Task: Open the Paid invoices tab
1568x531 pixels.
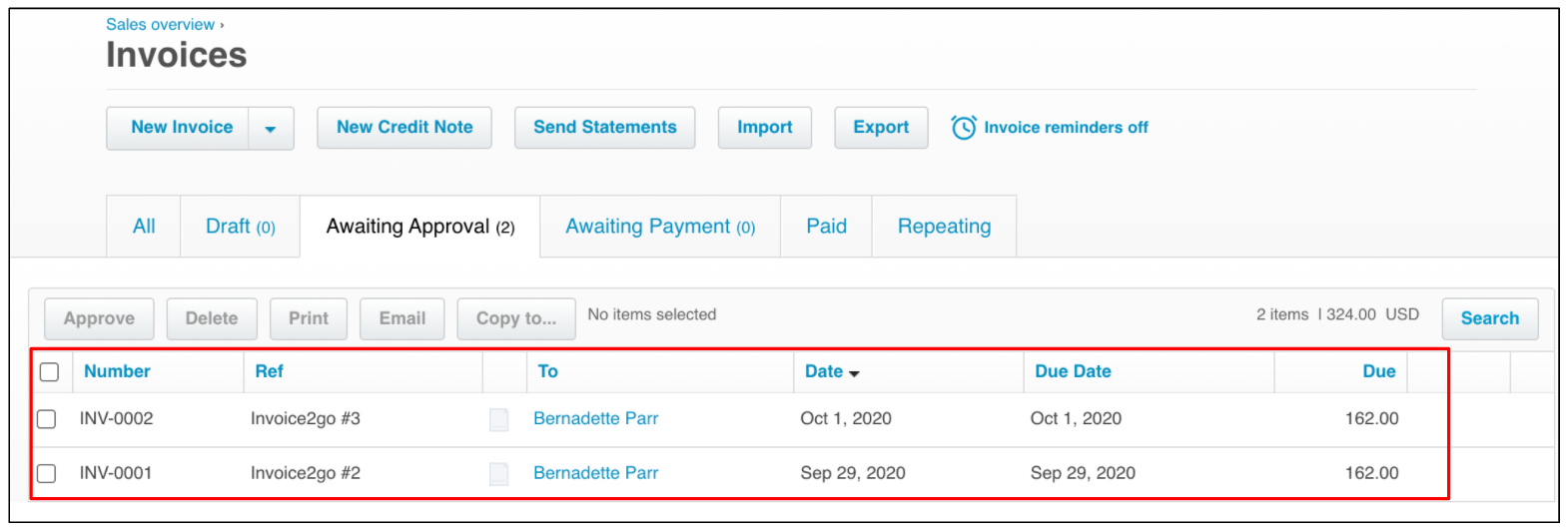Action: coord(827,227)
